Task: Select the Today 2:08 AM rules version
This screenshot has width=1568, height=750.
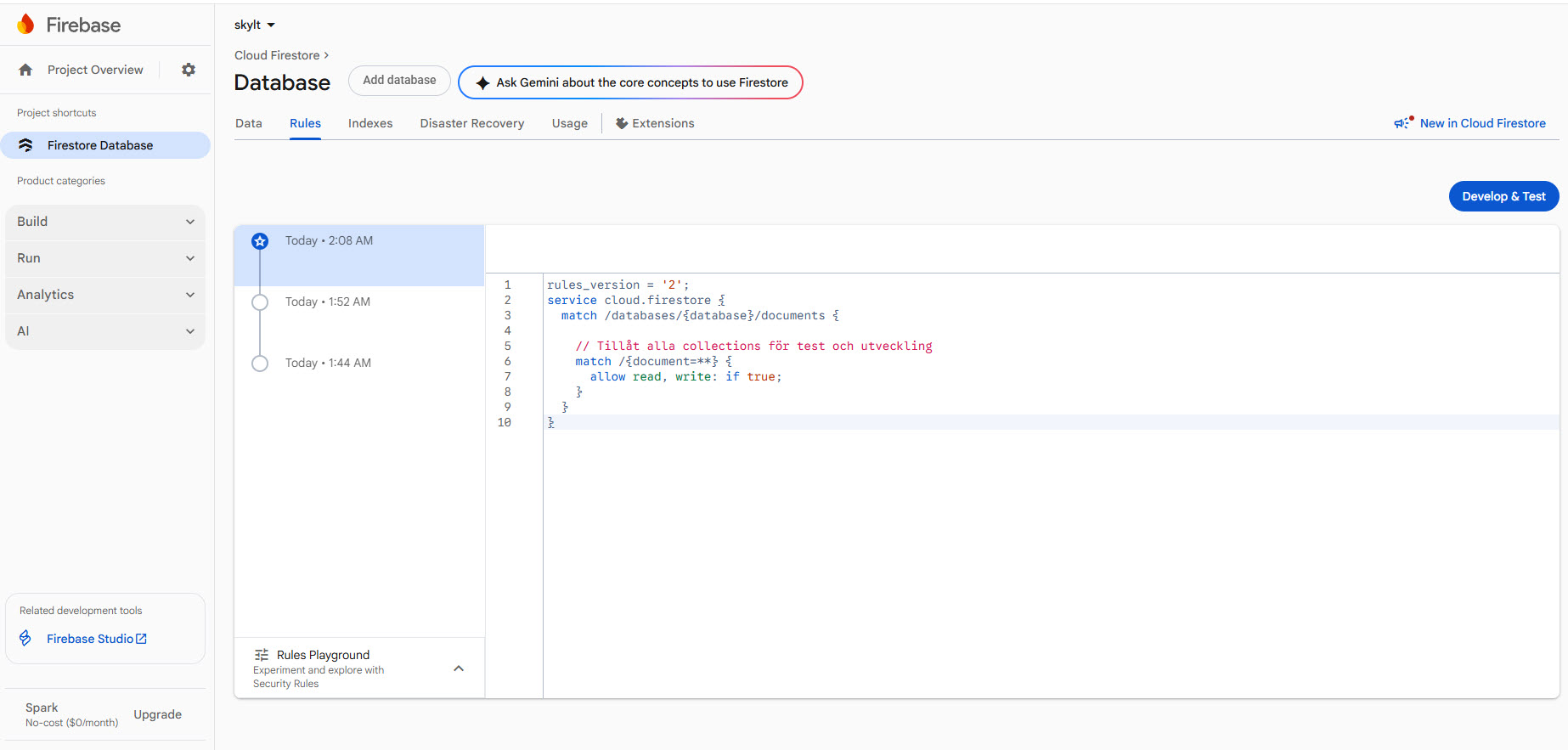Action: point(359,255)
